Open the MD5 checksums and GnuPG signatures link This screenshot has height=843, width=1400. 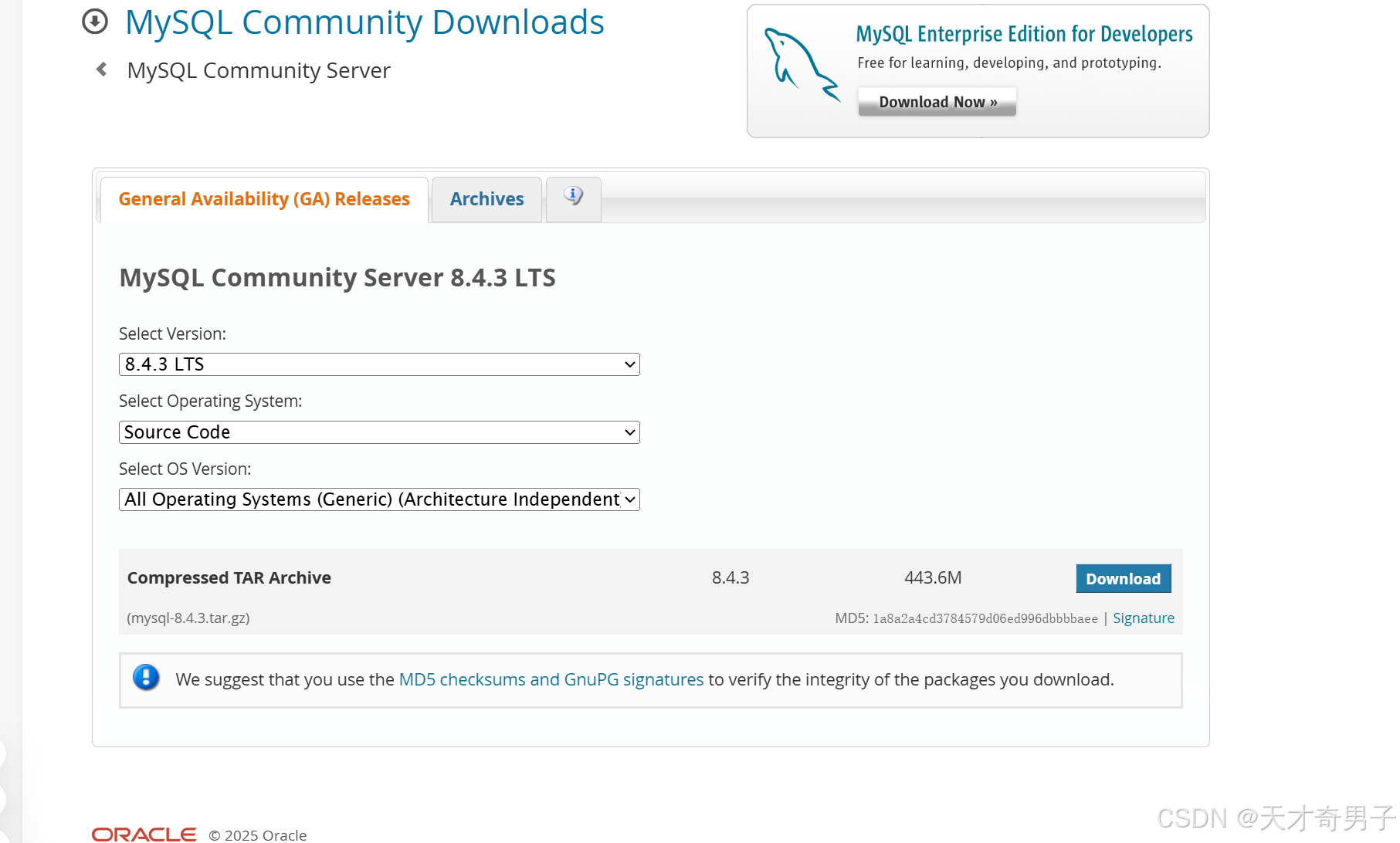(551, 679)
